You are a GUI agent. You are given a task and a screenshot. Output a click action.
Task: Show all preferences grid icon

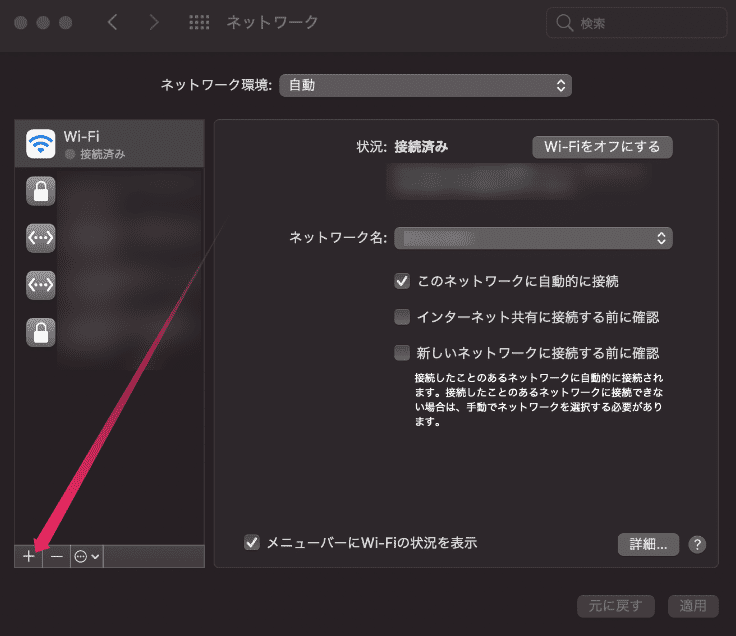(x=199, y=22)
